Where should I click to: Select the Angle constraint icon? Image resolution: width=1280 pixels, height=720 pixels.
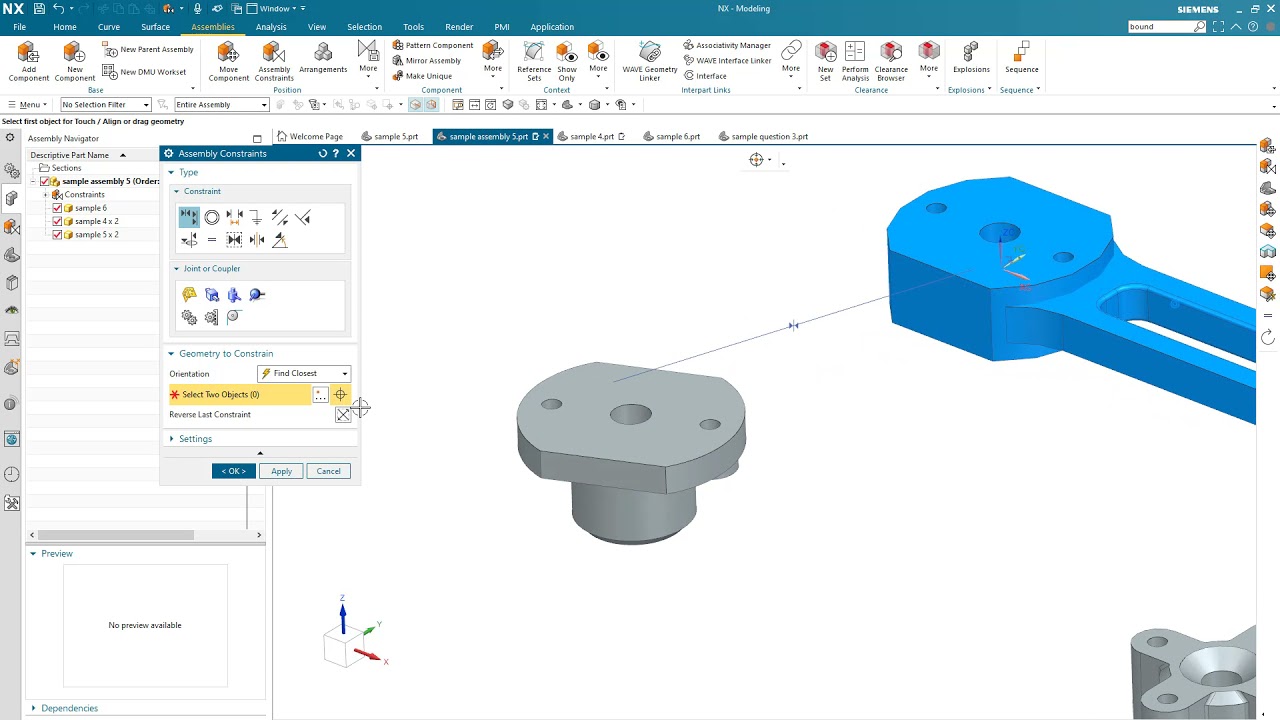[x=280, y=240]
